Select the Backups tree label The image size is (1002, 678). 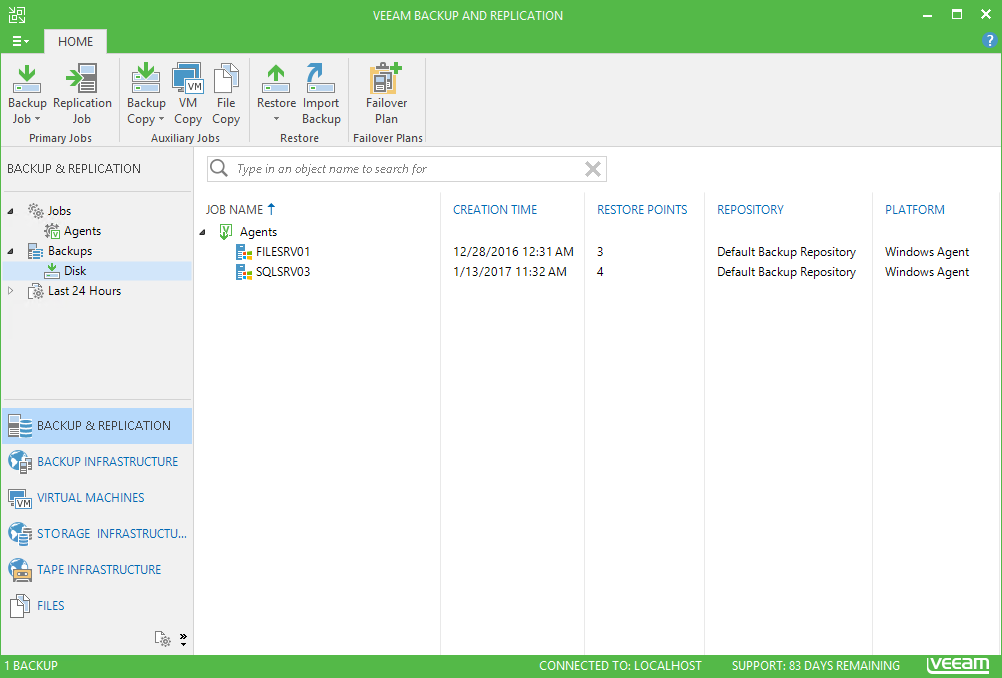click(70, 251)
